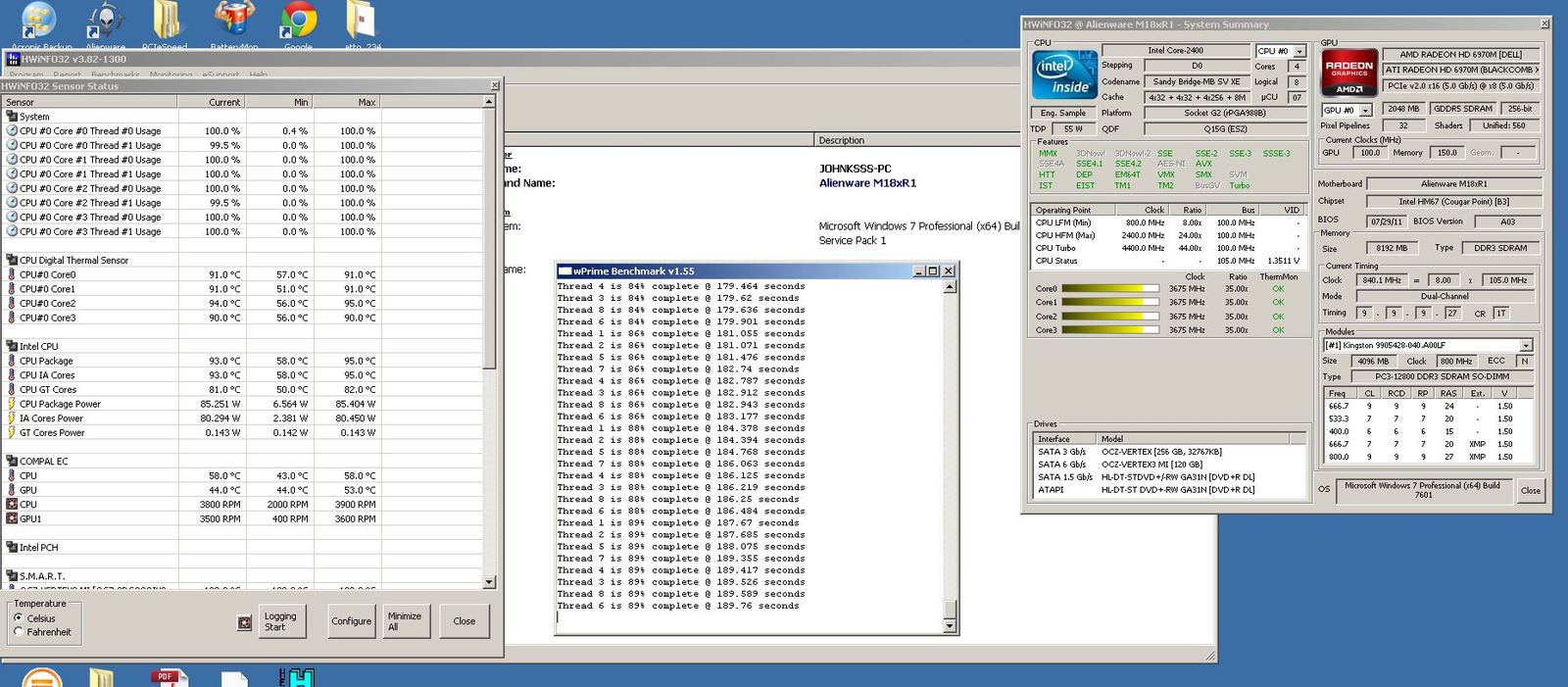Click the fan icon beside GPU1 RPM row
1568x687 pixels.
(x=12, y=519)
